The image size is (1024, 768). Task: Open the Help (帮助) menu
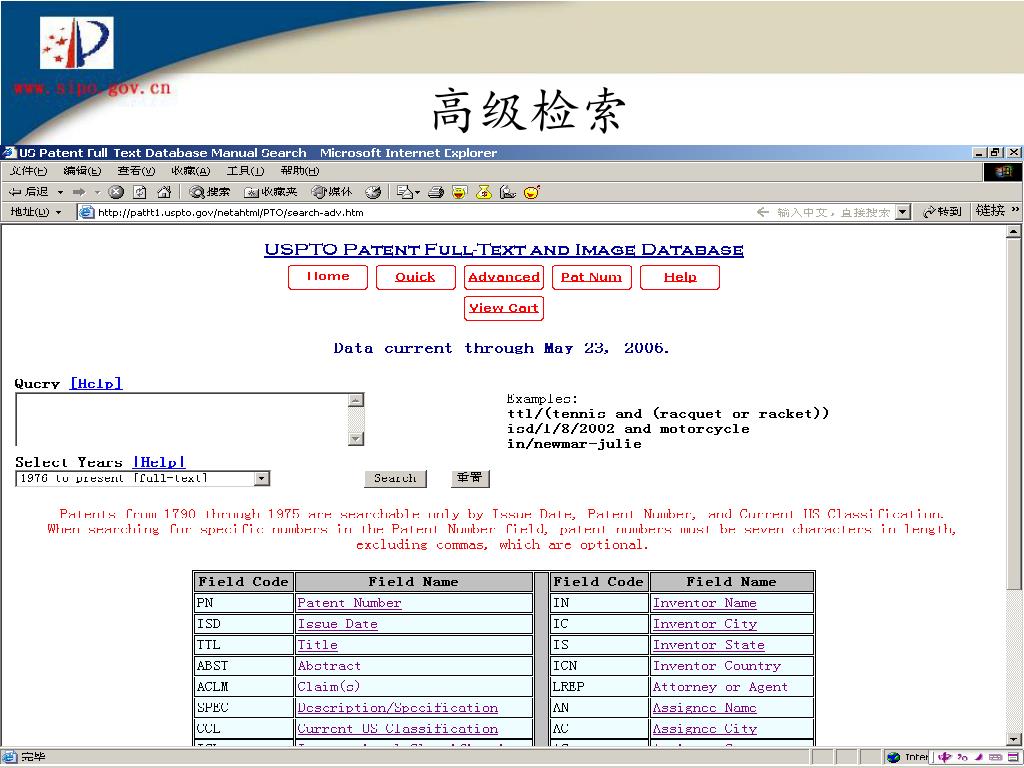click(x=300, y=171)
